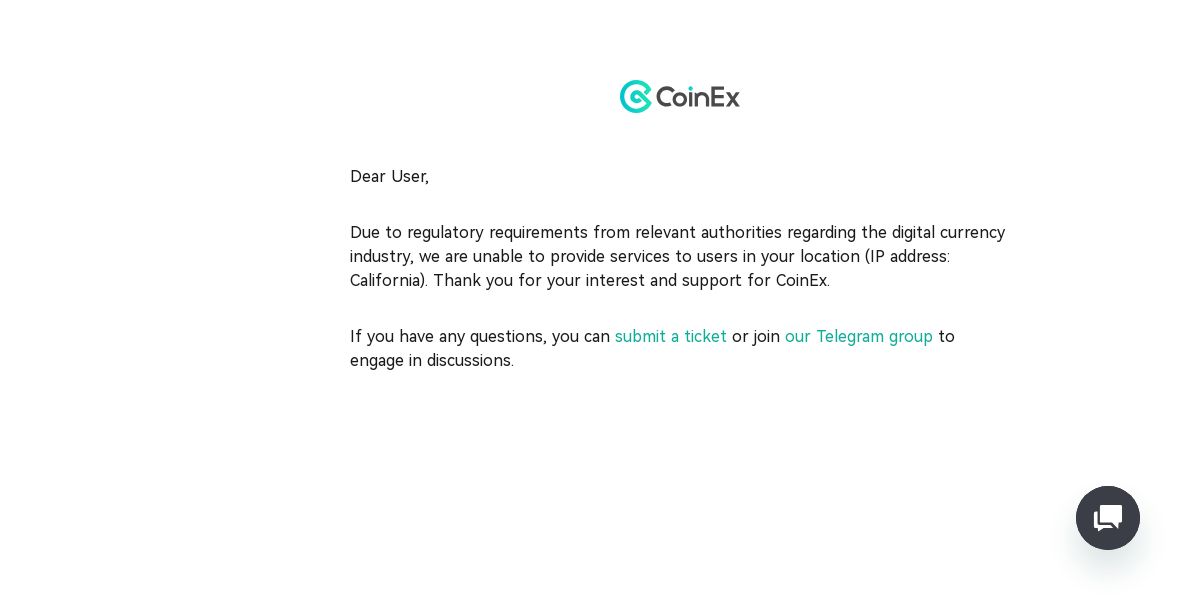Click the 'Dear User,' greeting text
Viewport: 1200px width, 600px height.
tap(389, 176)
